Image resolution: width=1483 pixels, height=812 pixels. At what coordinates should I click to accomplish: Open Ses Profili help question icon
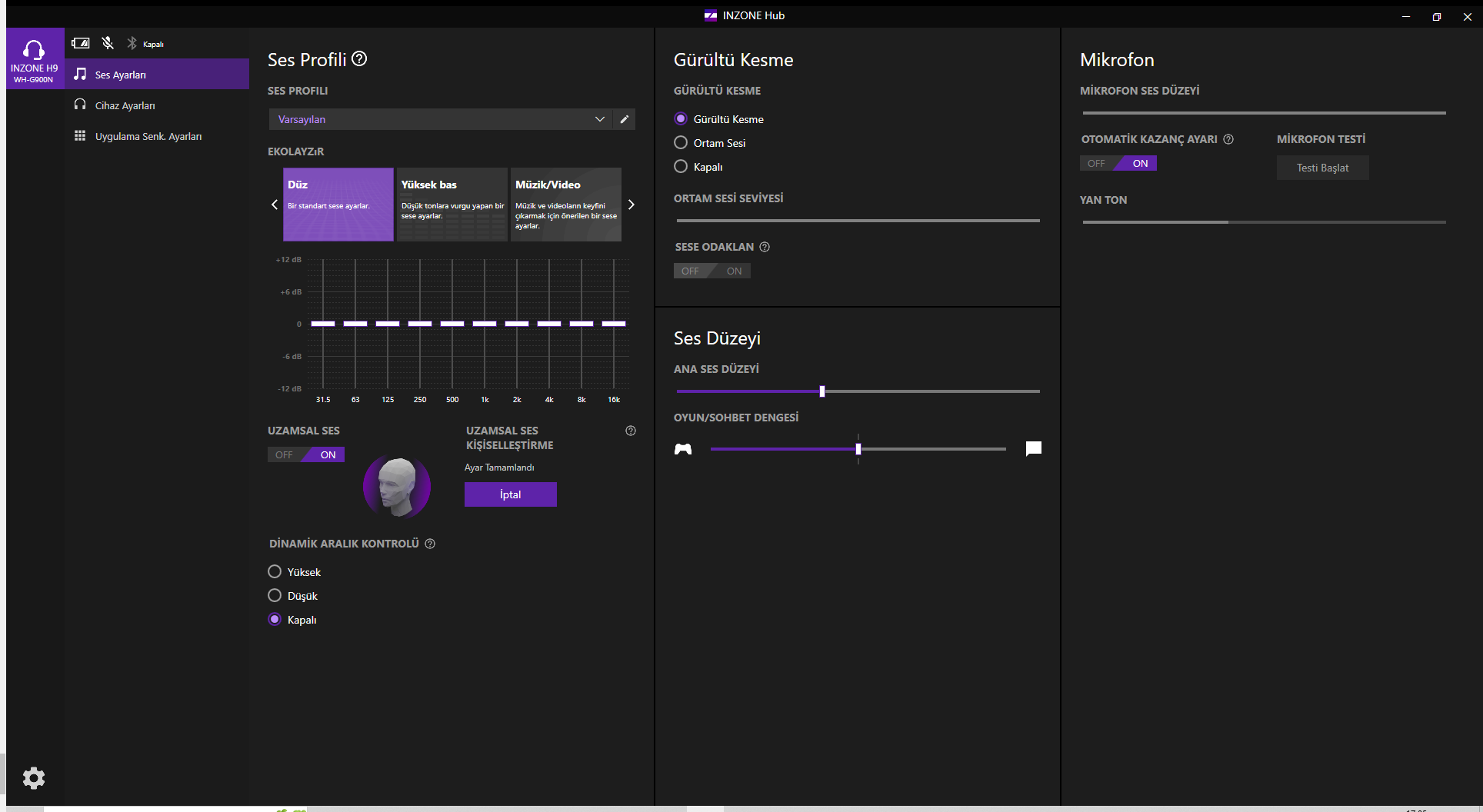(x=359, y=58)
